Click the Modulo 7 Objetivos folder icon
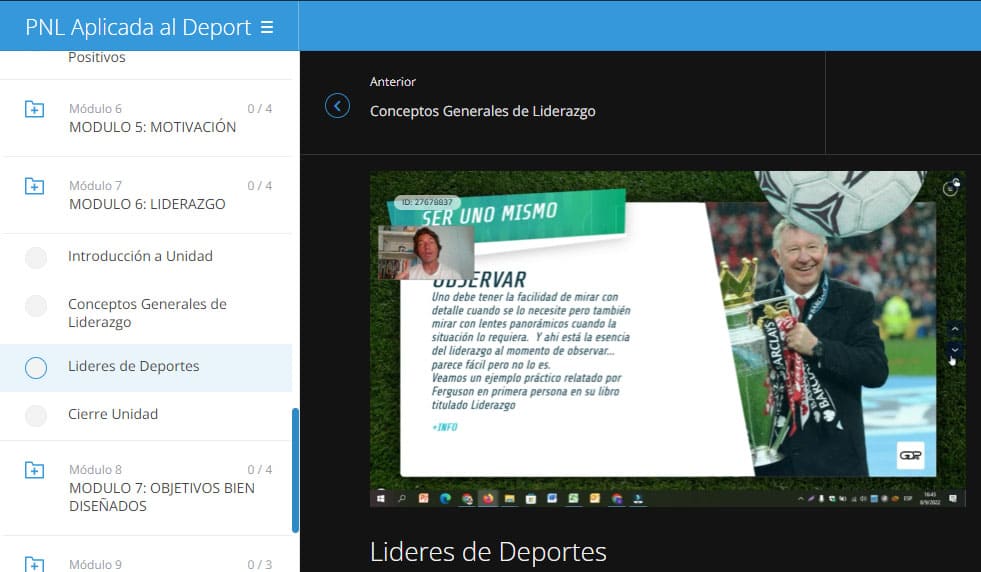The height and width of the screenshot is (572, 981). pyautogui.click(x=34, y=470)
